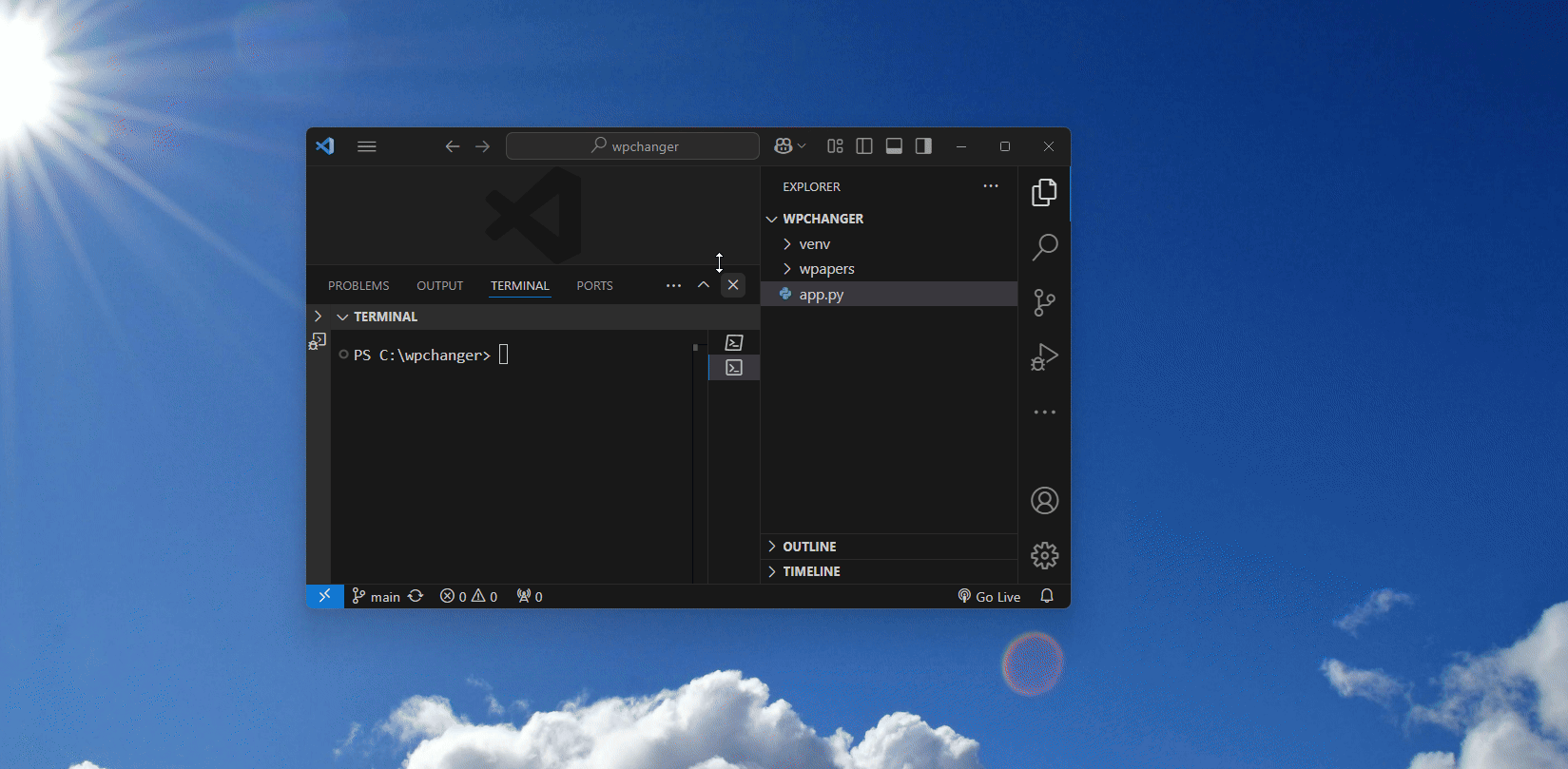Open the Source Control view
The height and width of the screenshot is (769, 1568).
(1044, 302)
